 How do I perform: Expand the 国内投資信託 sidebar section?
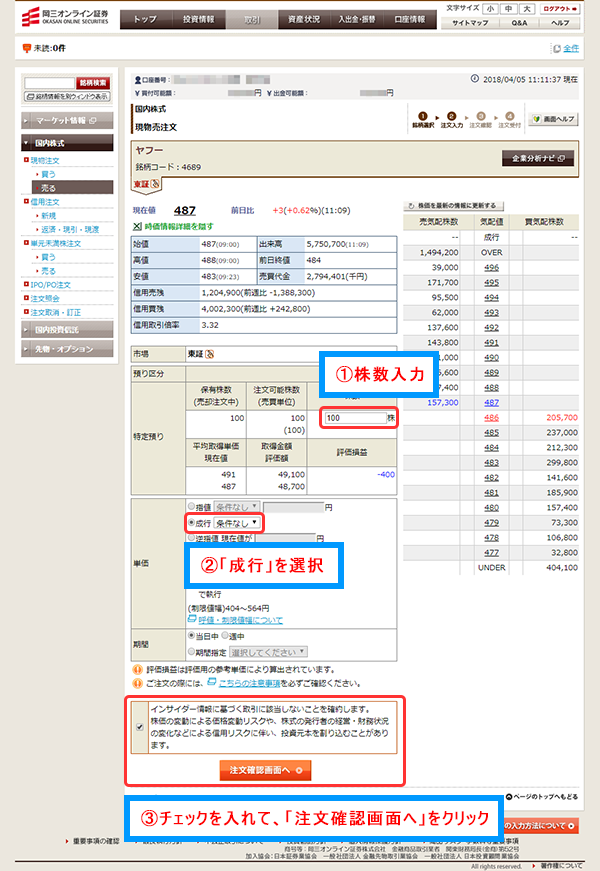[x=67, y=329]
